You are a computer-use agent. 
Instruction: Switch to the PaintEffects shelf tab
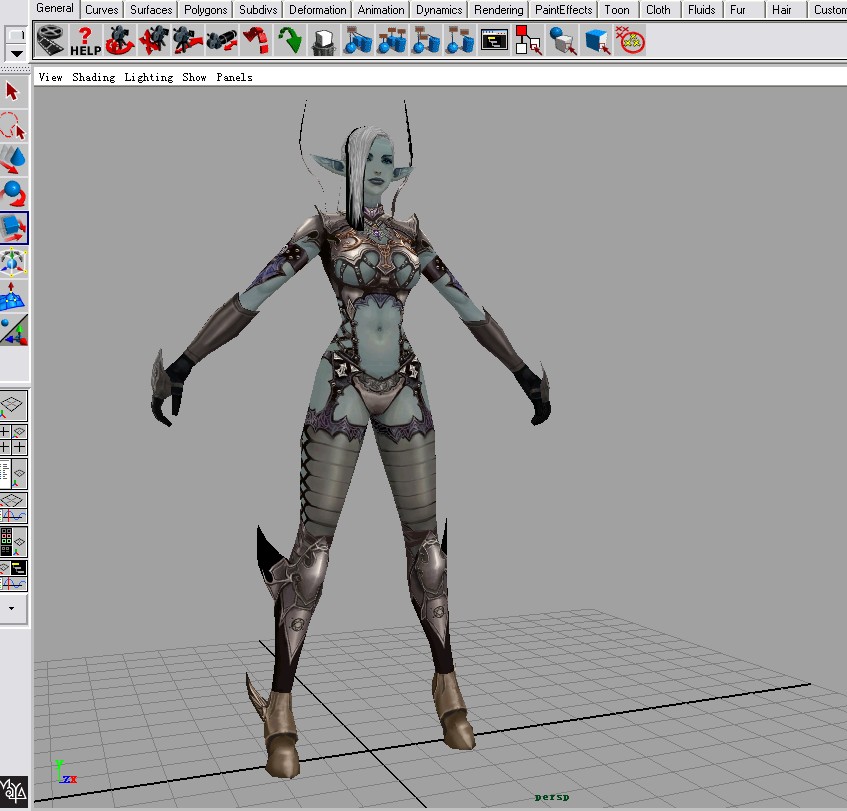(x=563, y=10)
